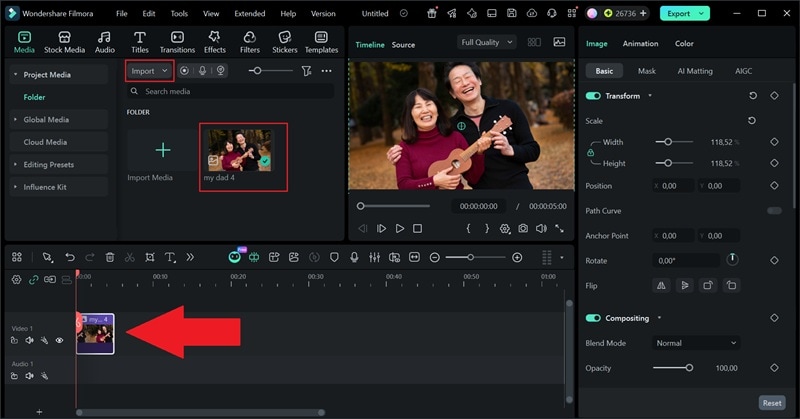This screenshot has width=800, height=419.
Task: Undo the last action
Action: point(70,257)
